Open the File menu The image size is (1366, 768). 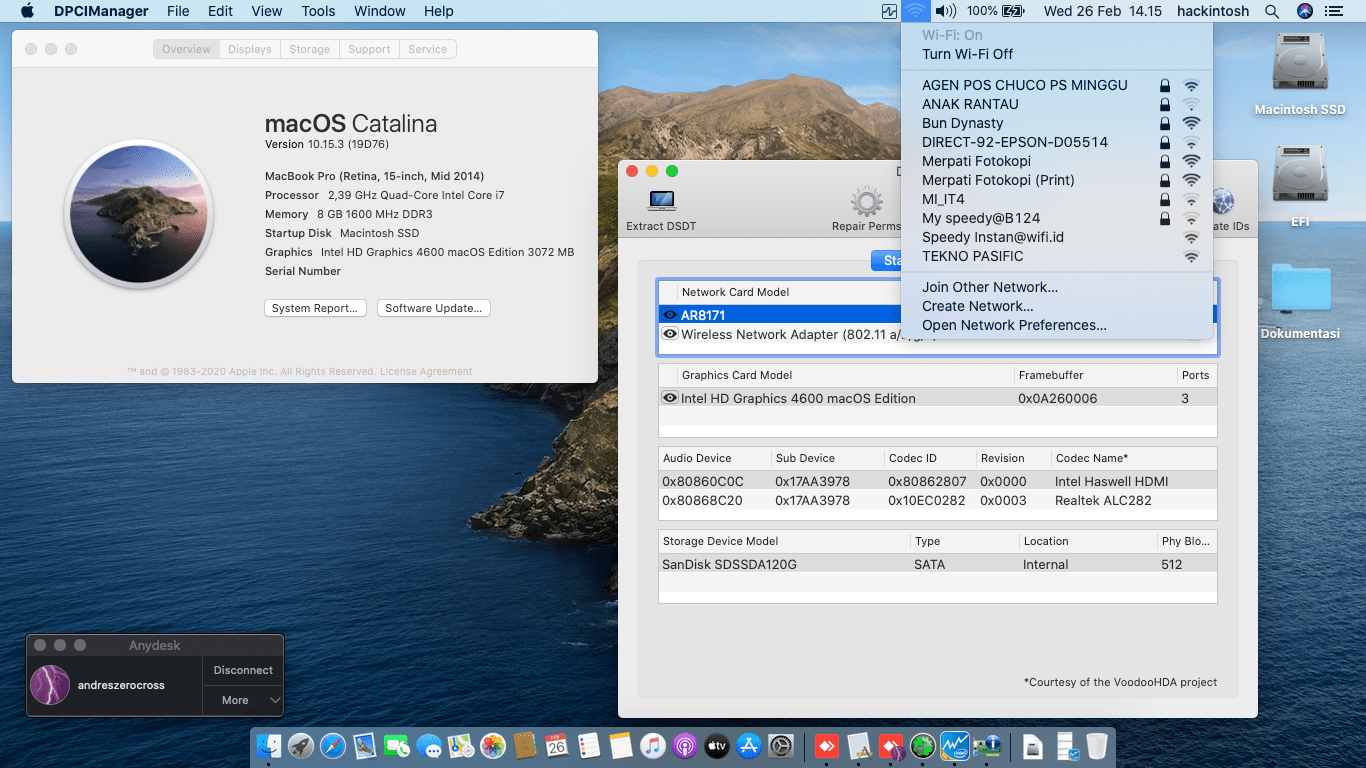(178, 11)
